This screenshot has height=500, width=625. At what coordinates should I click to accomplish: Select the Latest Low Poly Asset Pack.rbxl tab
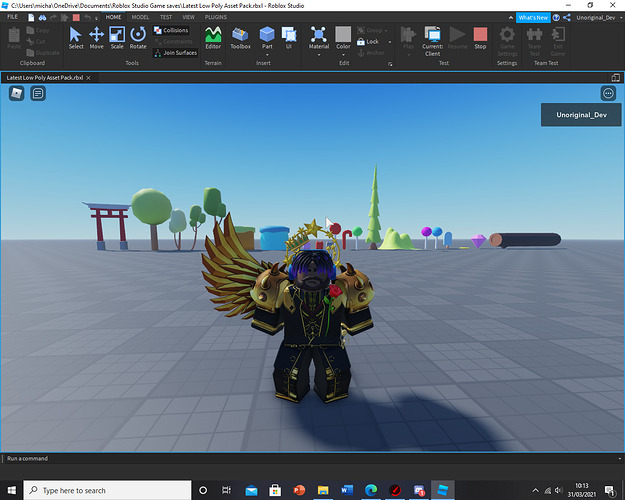pyautogui.click(x=45, y=78)
